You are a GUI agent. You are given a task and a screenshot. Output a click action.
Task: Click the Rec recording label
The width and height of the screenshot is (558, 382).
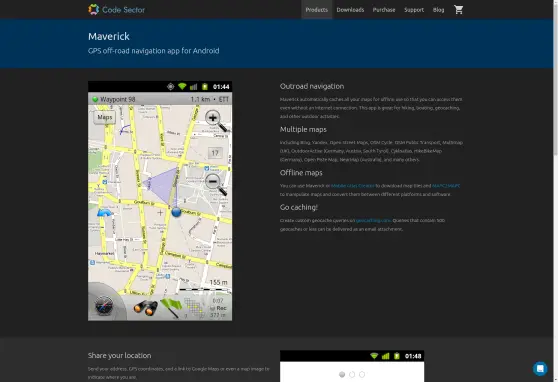click(221, 308)
